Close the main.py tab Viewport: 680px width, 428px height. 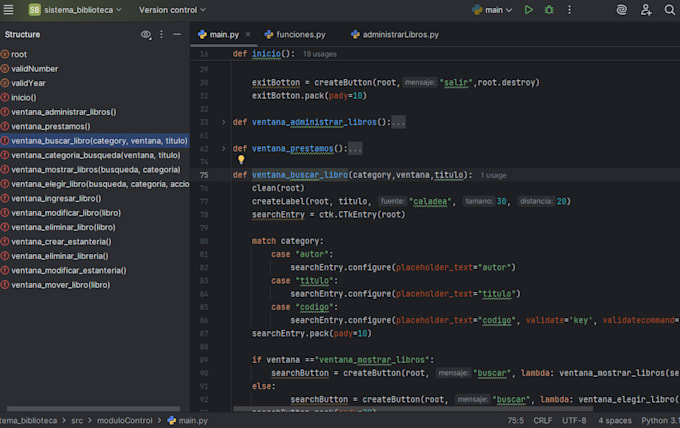pos(248,35)
